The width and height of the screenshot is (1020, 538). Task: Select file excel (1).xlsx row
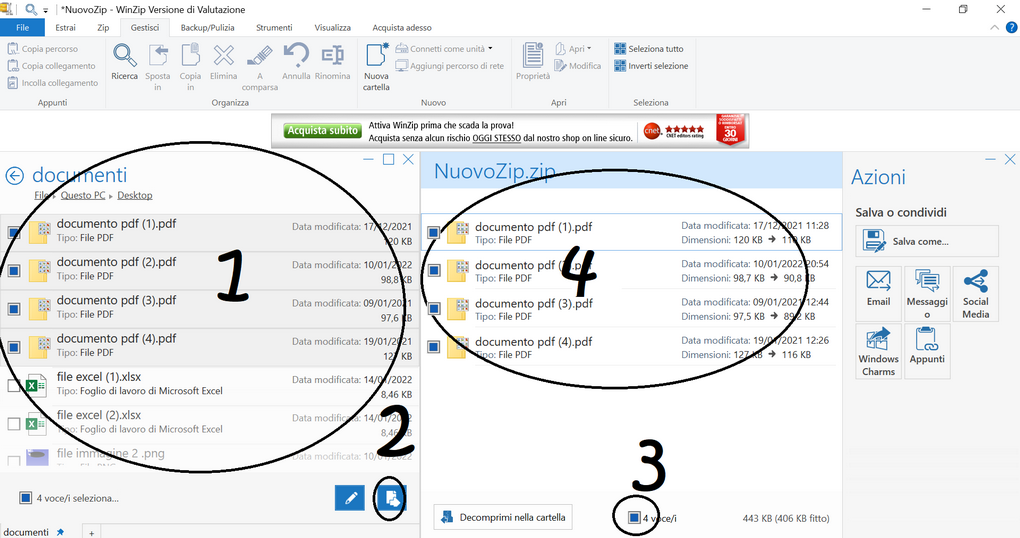pyautogui.click(x=209, y=386)
